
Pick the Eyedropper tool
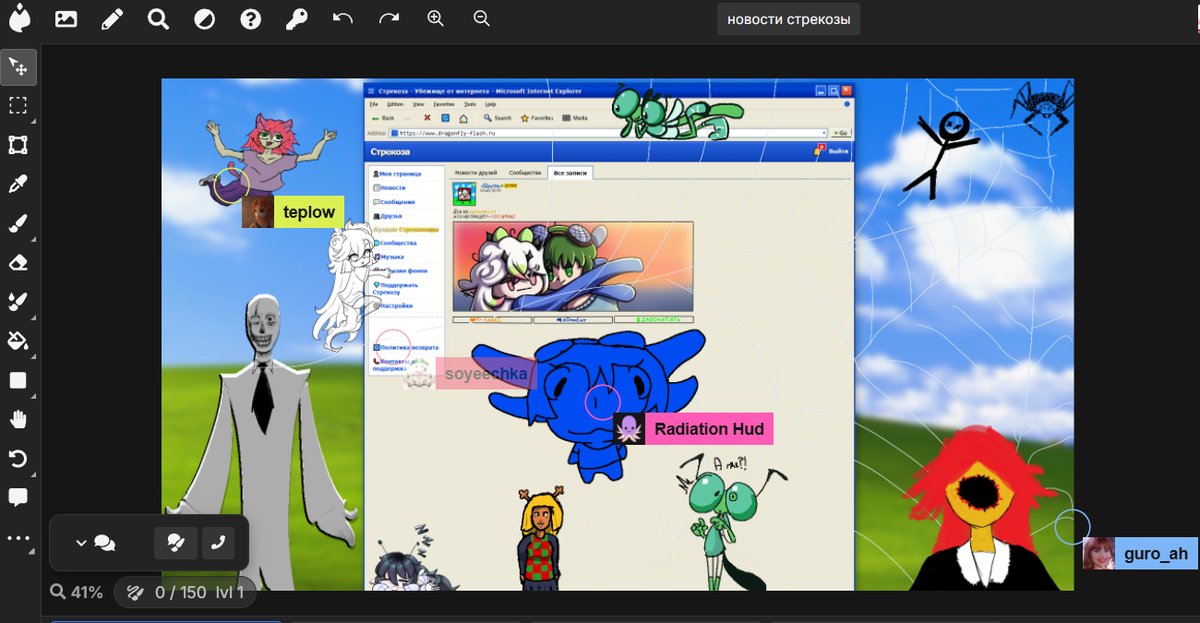tap(18, 184)
